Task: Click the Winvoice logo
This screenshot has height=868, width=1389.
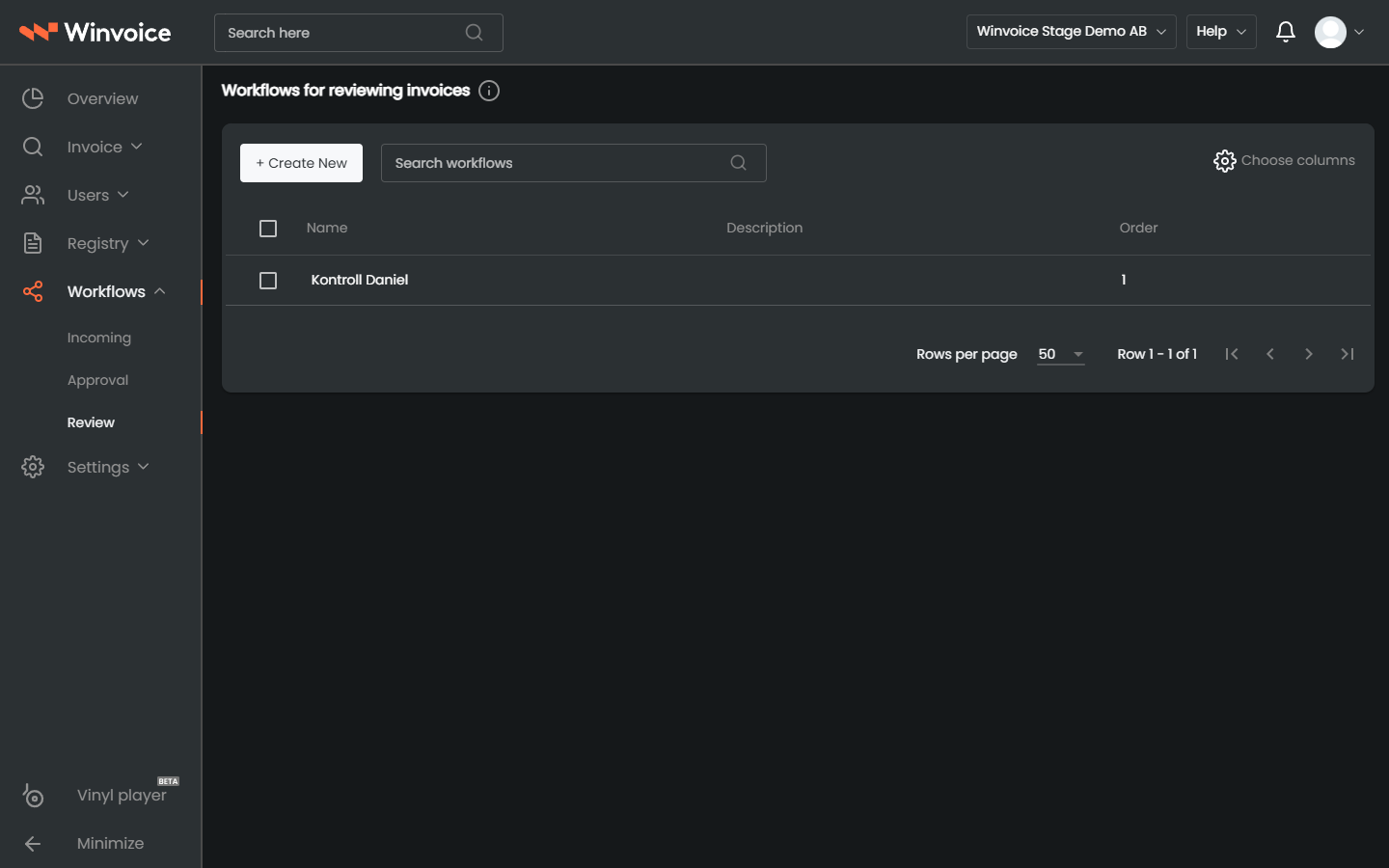Action: (x=95, y=32)
